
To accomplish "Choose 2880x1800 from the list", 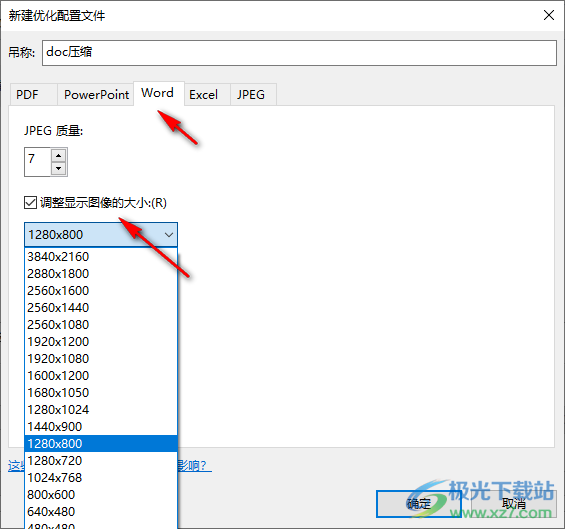I will pyautogui.click(x=101, y=274).
